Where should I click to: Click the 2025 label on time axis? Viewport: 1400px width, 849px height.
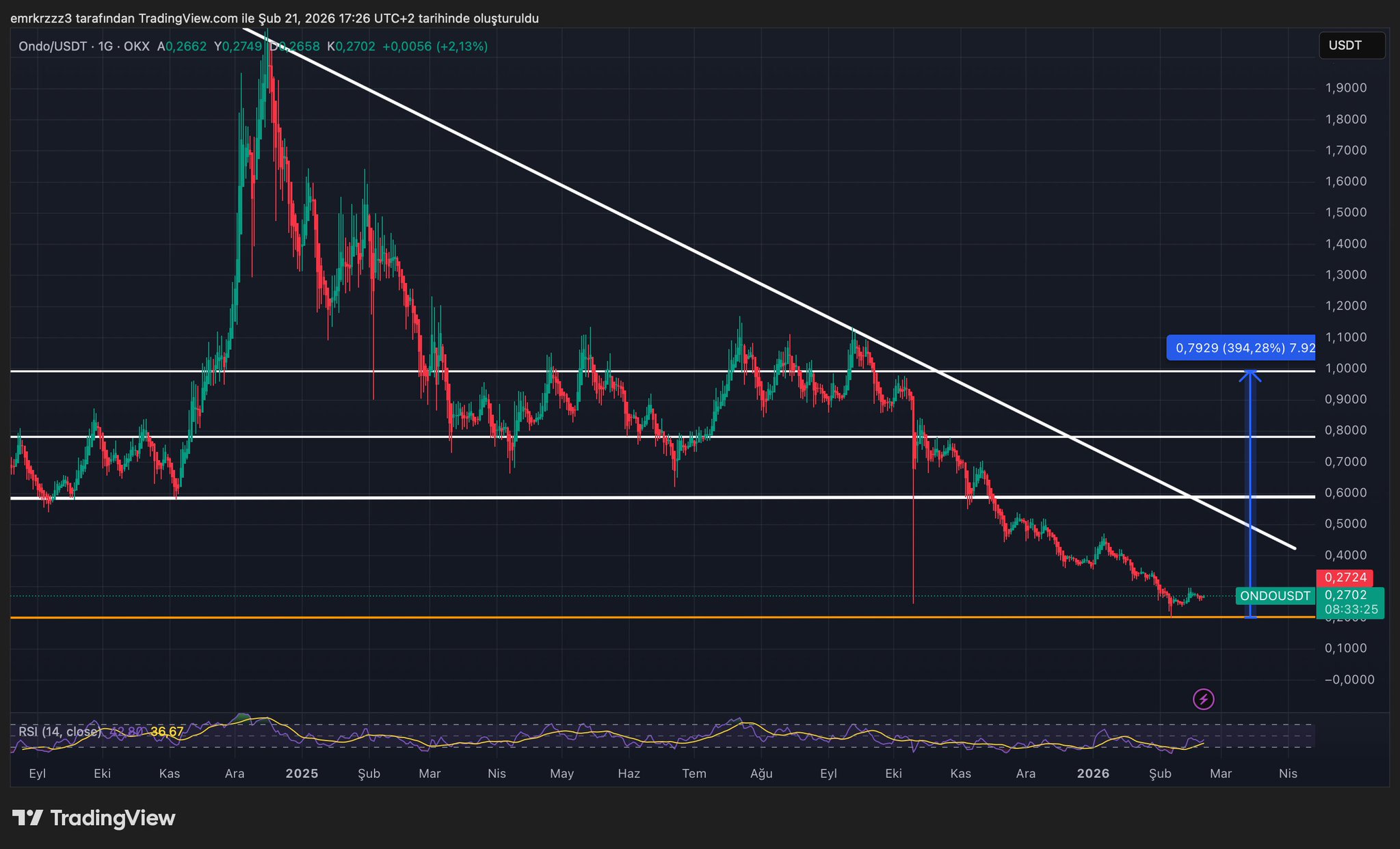pyautogui.click(x=302, y=774)
